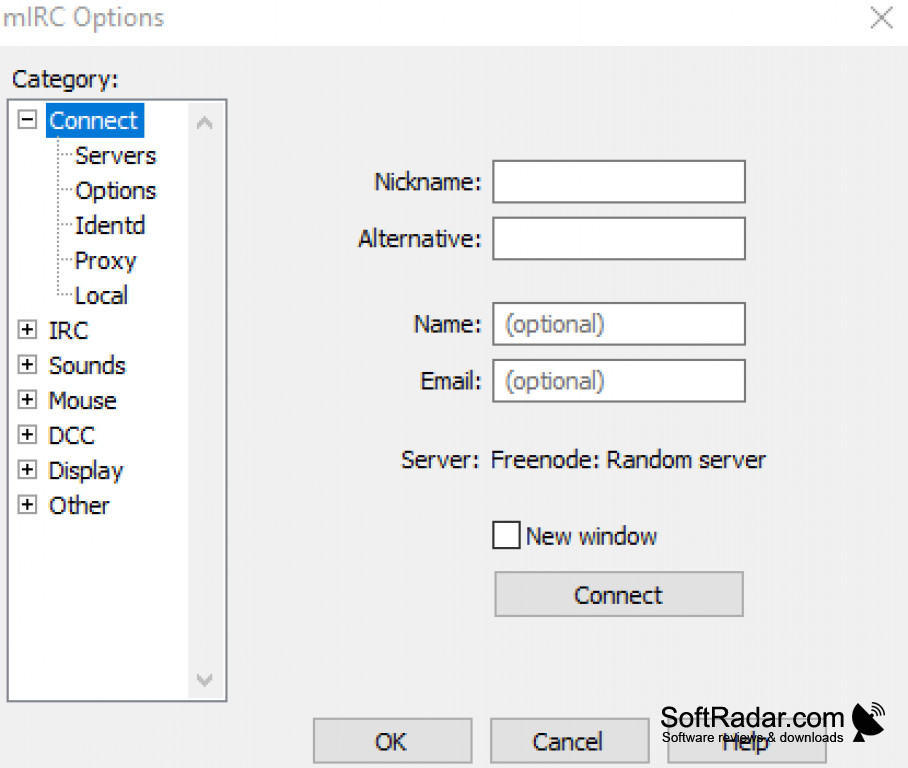Open the Help button
The height and width of the screenshot is (768, 908).
click(x=746, y=741)
